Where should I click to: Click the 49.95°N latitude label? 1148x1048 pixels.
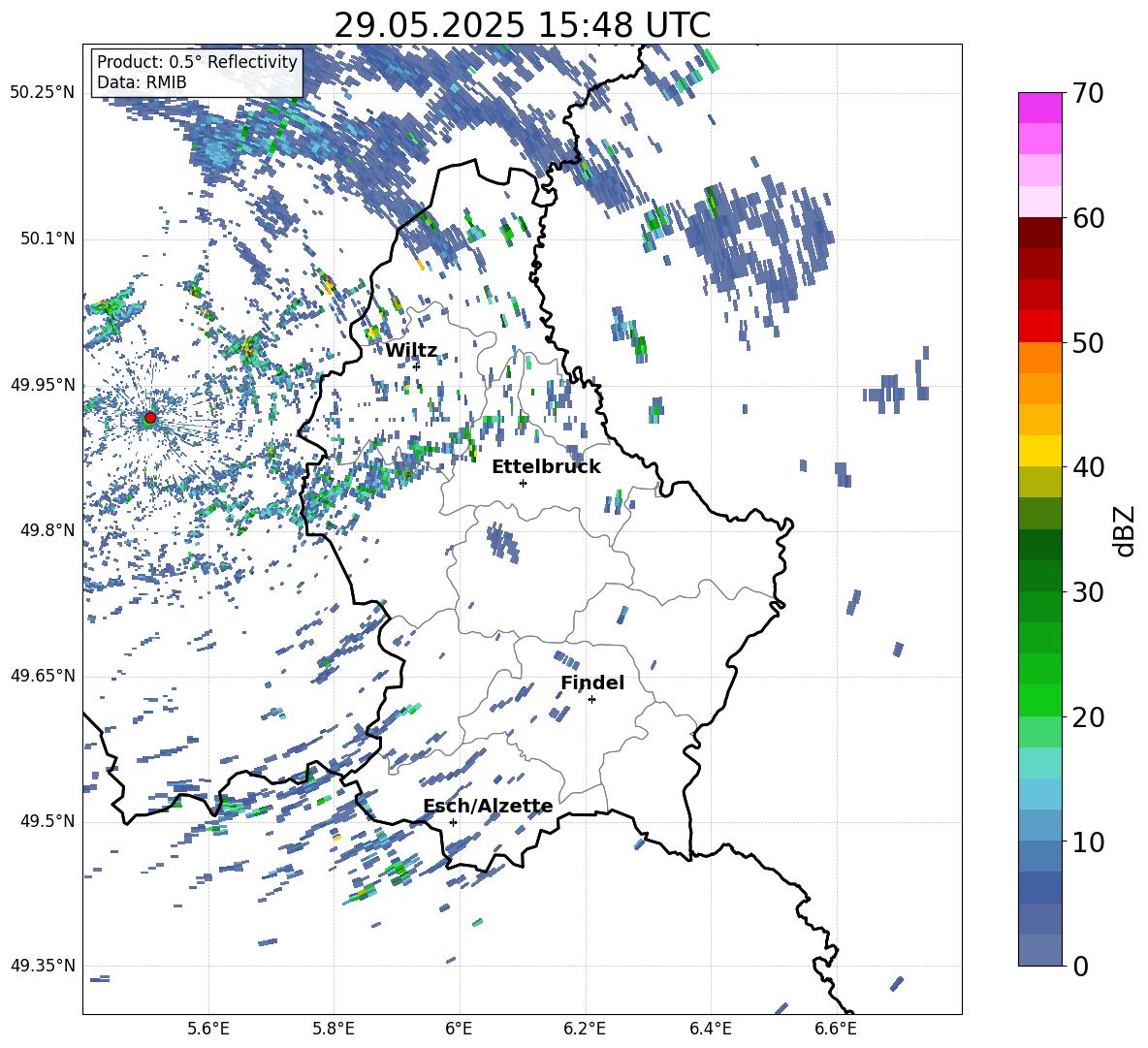tap(43, 384)
